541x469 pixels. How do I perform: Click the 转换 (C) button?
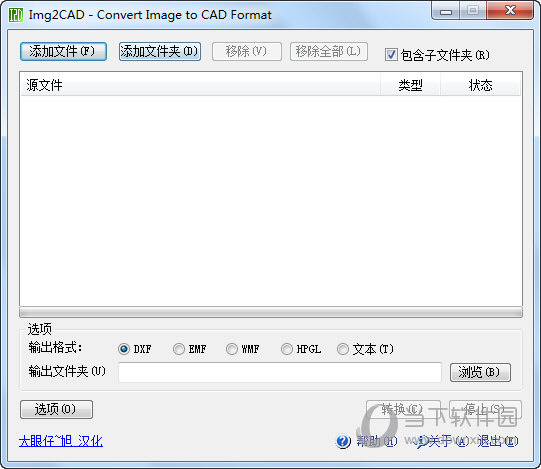[x=403, y=409]
